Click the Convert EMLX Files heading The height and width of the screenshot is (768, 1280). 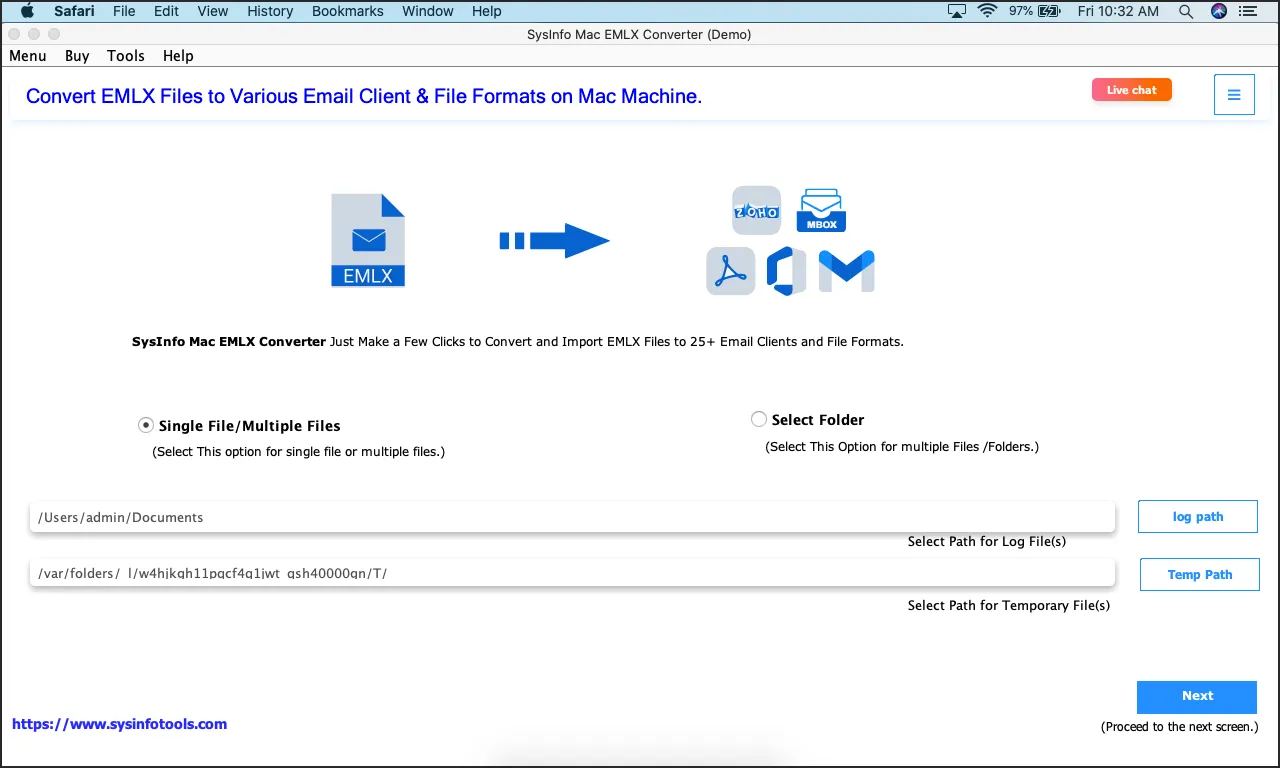point(364,96)
